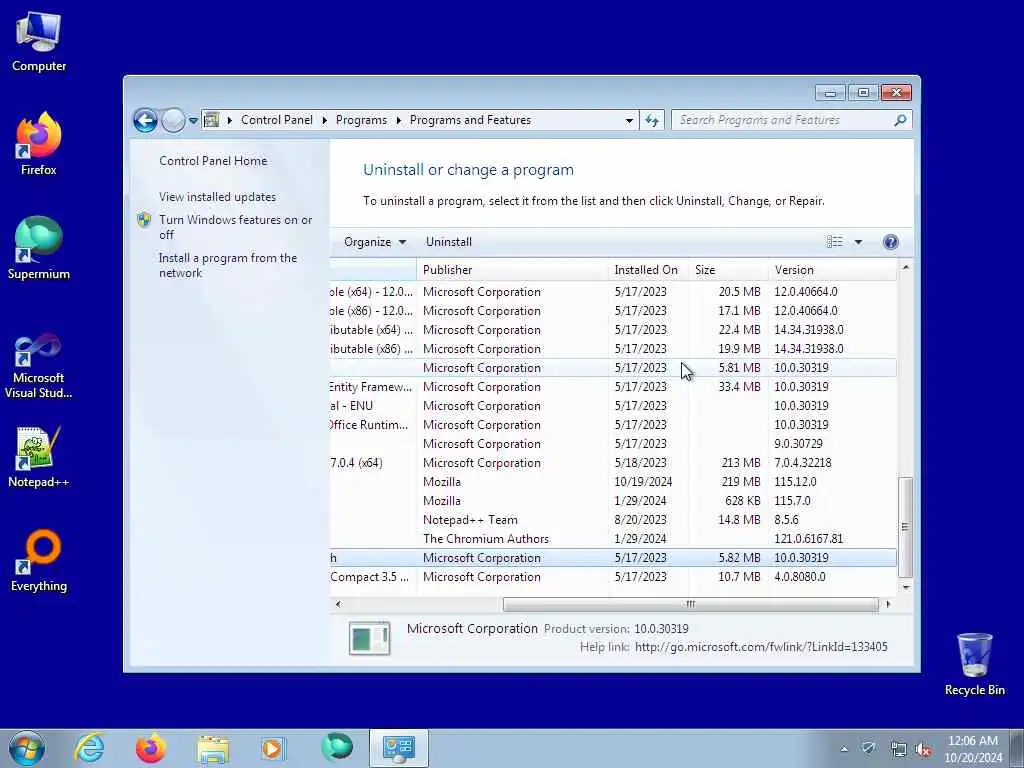Click the horizontal scrollbar right arrow
Image resolution: width=1024 pixels, height=768 pixels.
coord(888,605)
